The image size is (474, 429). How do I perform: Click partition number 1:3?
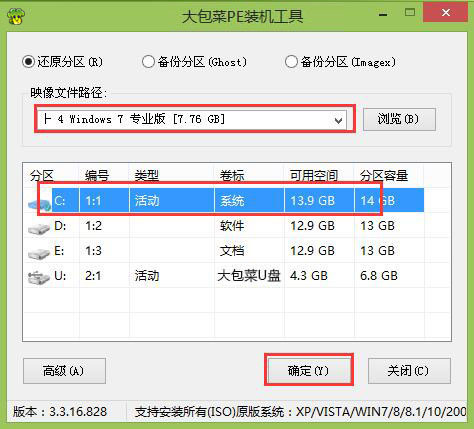click(x=94, y=251)
